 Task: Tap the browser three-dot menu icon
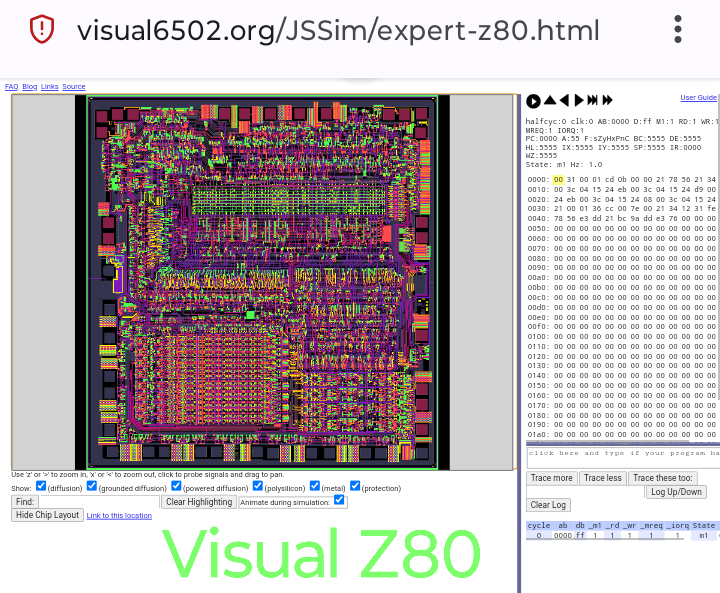(x=679, y=29)
